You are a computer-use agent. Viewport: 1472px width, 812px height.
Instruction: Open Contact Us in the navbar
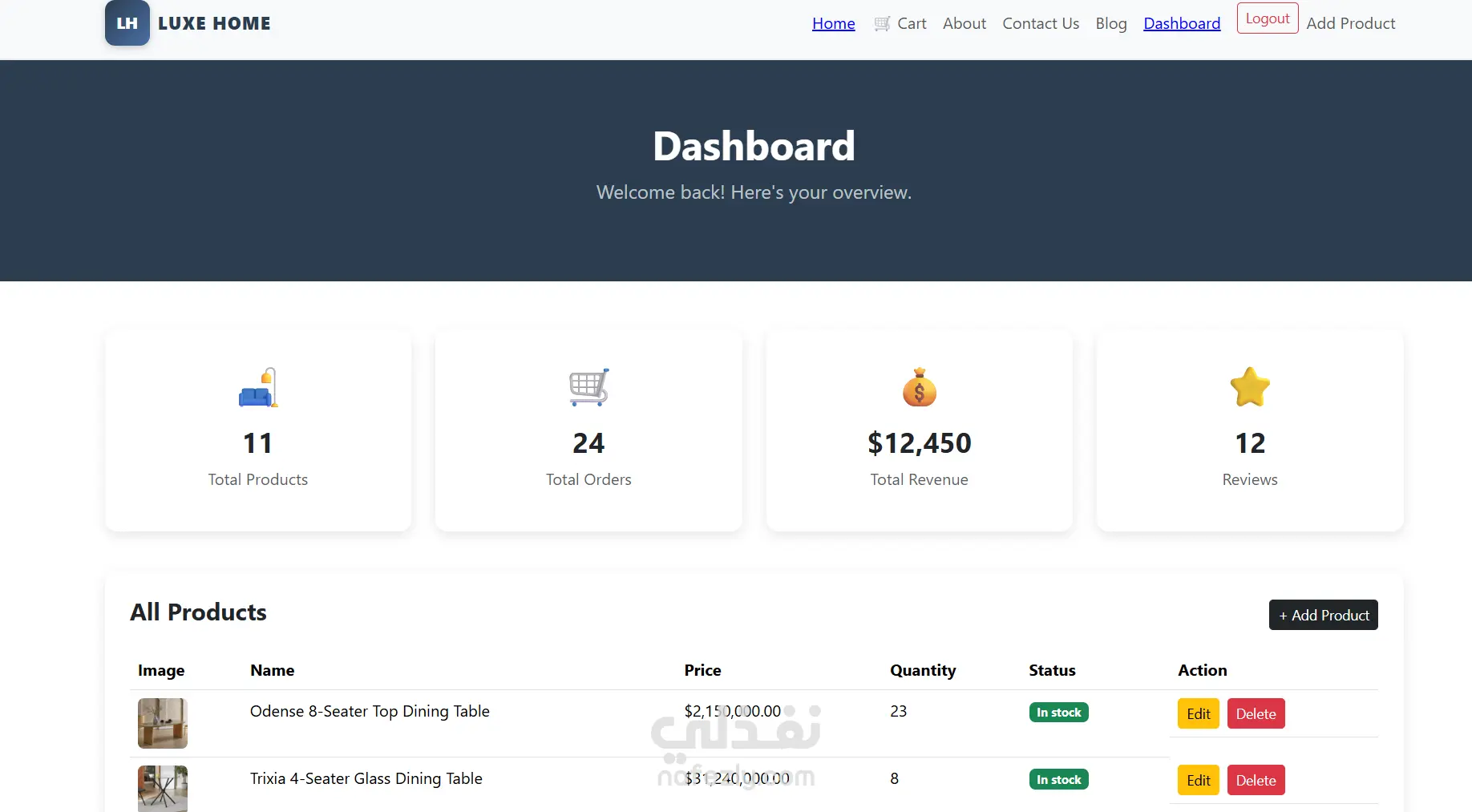[1041, 24]
